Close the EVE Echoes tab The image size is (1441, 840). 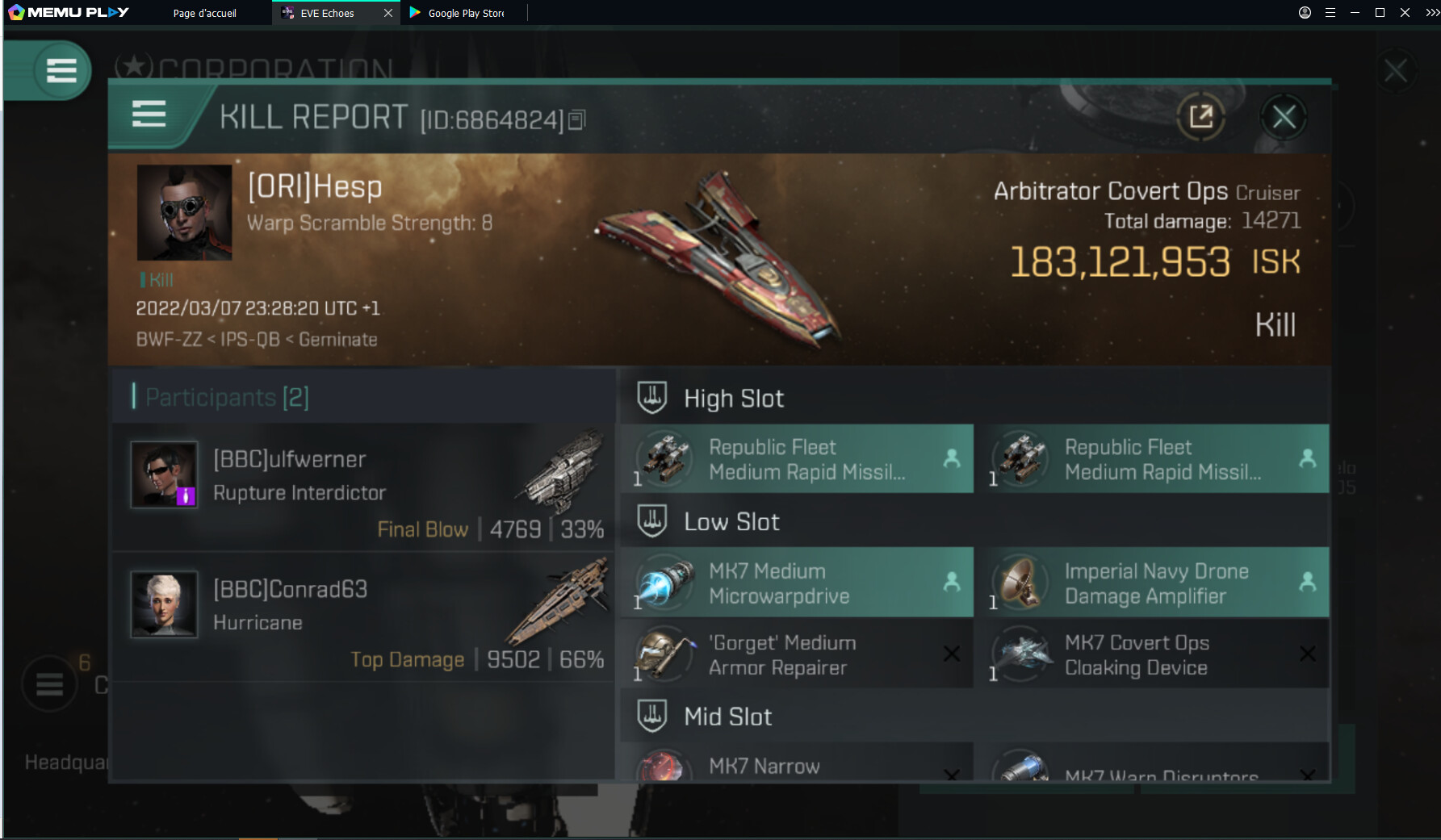click(388, 13)
